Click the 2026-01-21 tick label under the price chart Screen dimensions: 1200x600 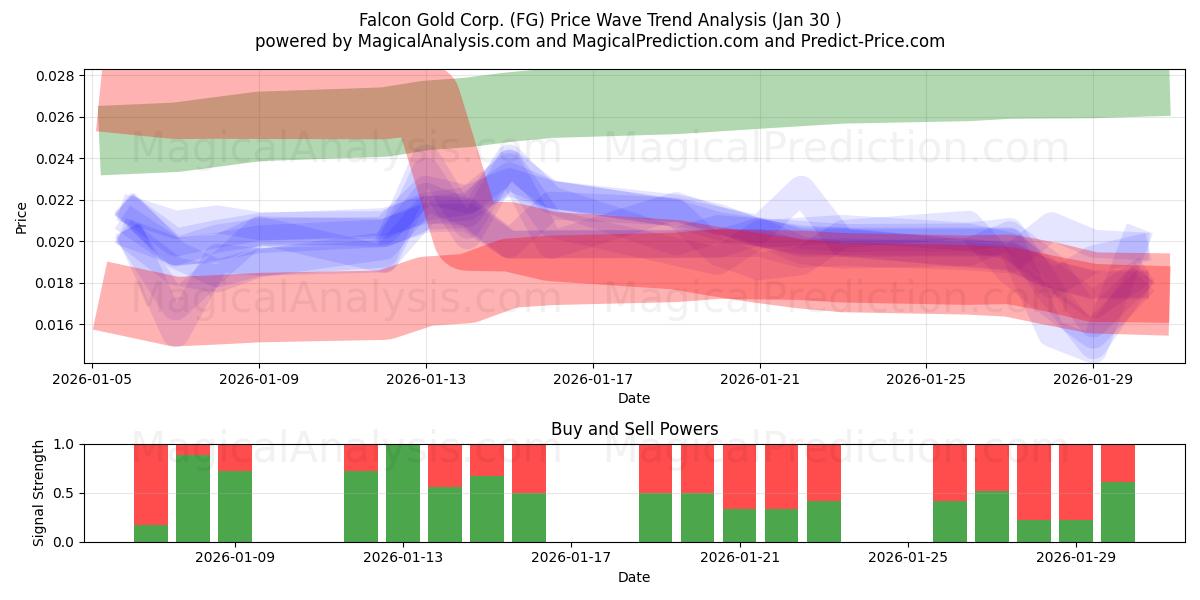[760, 380]
